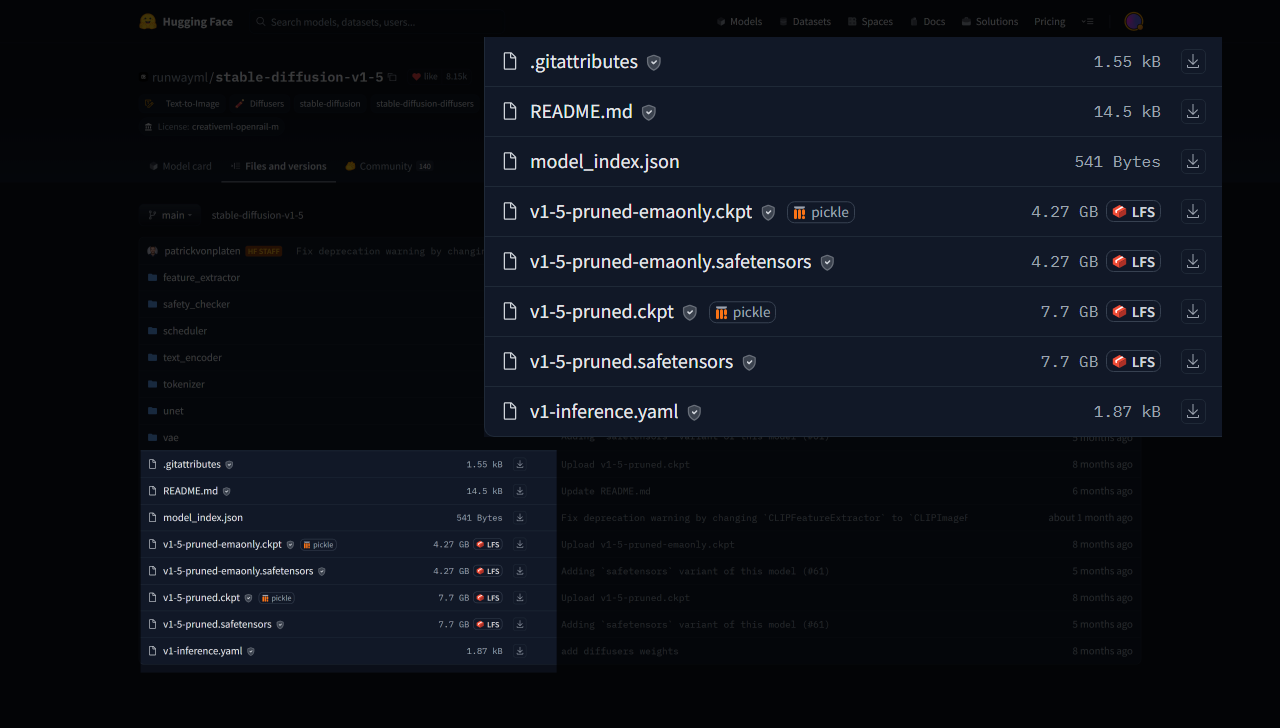Click the 'Update README.md' commit message
The height and width of the screenshot is (728, 1280).
606,491
